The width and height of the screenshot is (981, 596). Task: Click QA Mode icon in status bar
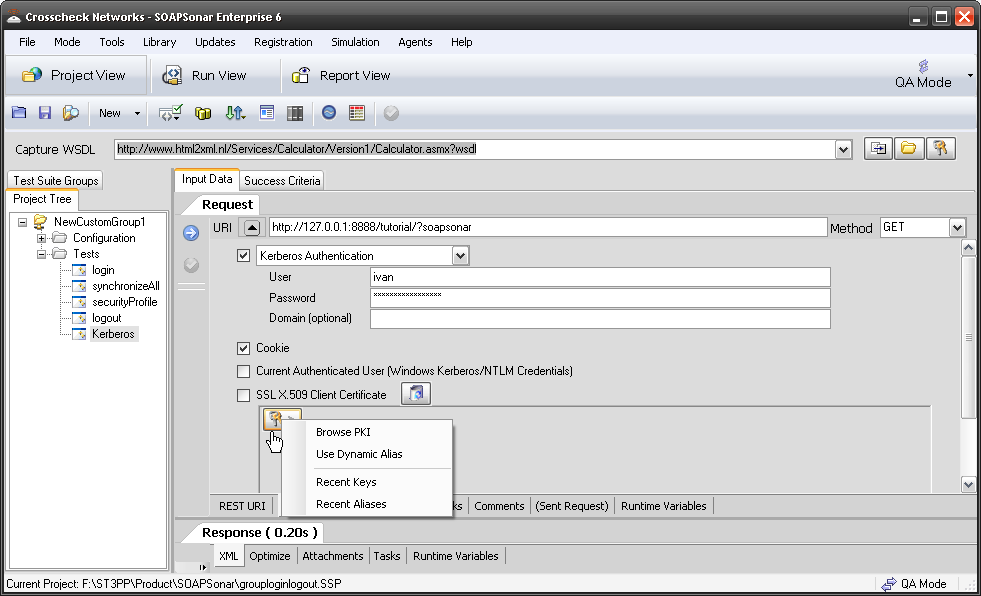click(888, 584)
